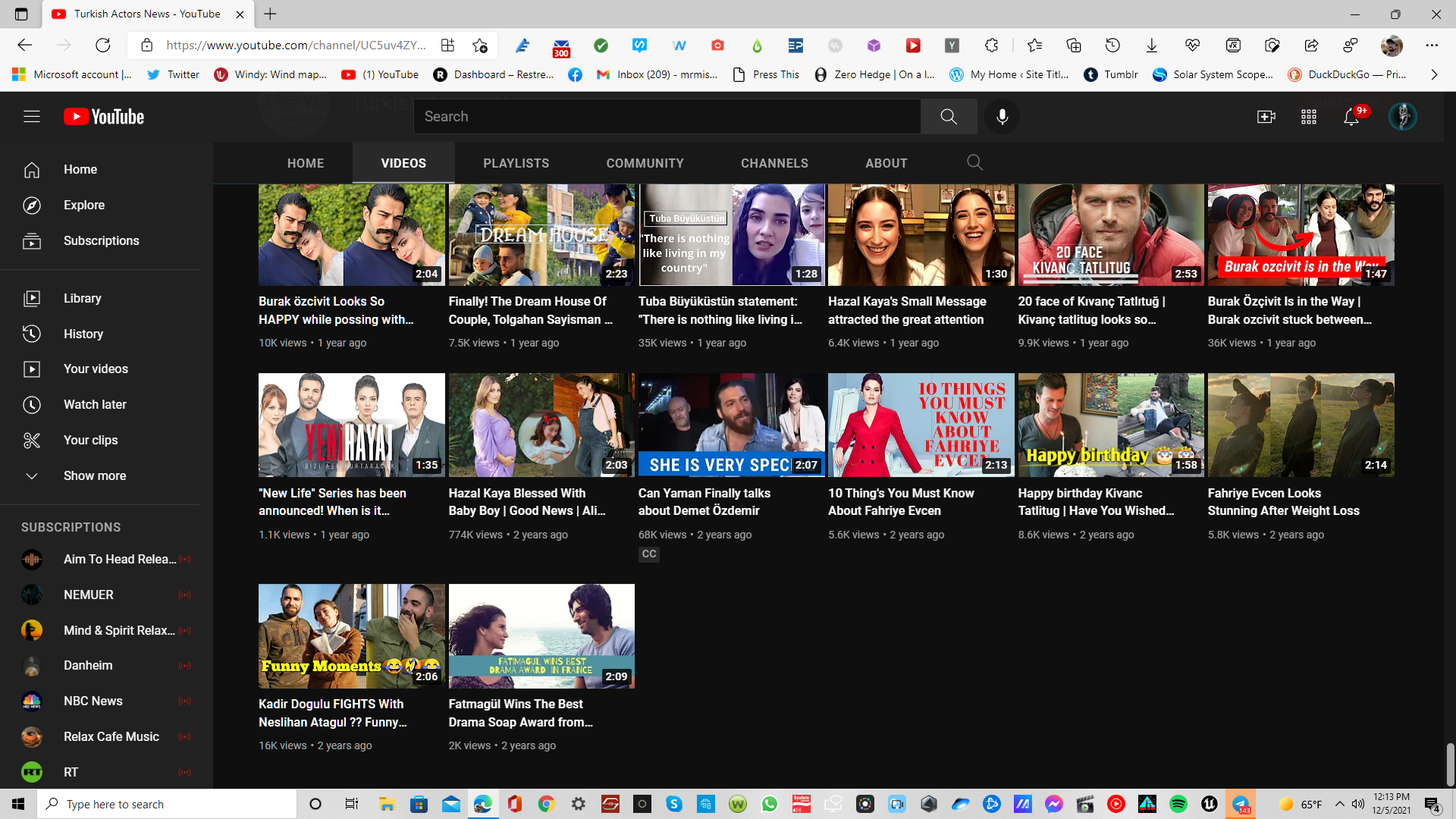Open the notifications bell
This screenshot has height=819, width=1456.
(x=1351, y=117)
